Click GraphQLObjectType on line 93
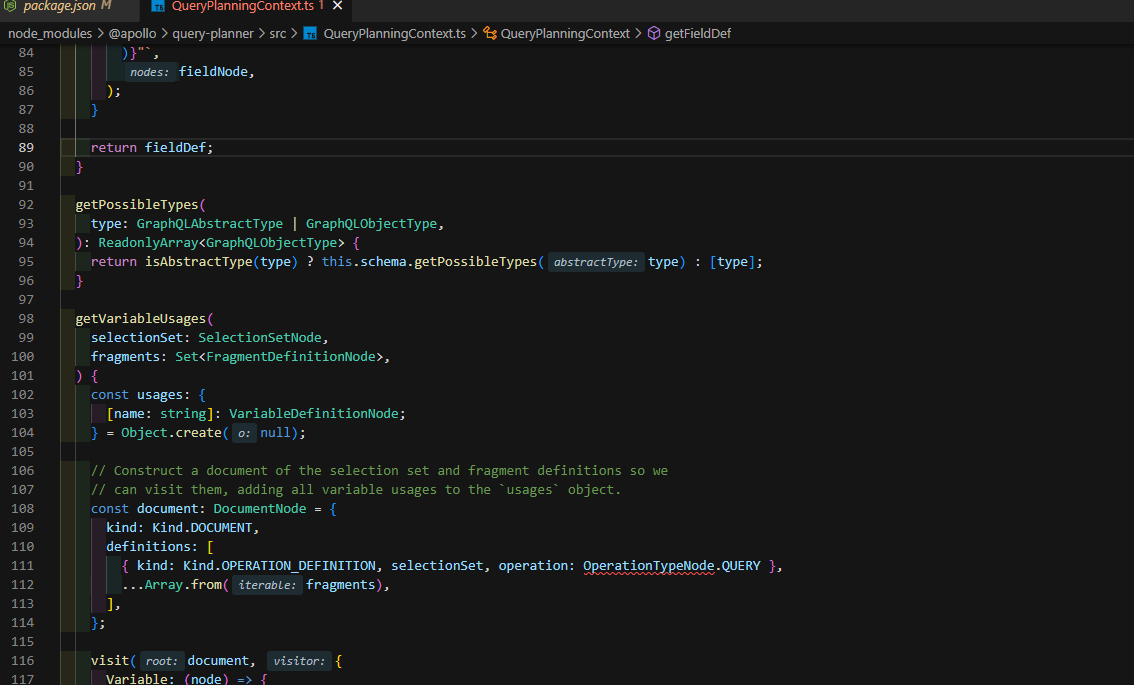This screenshot has height=685, width=1134. 371,224
